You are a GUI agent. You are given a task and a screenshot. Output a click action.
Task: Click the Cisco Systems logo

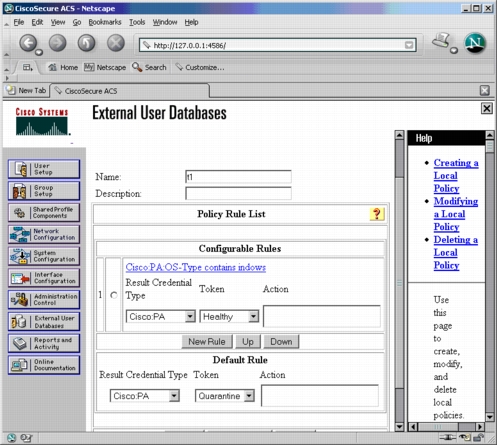pyautogui.click(x=42, y=122)
